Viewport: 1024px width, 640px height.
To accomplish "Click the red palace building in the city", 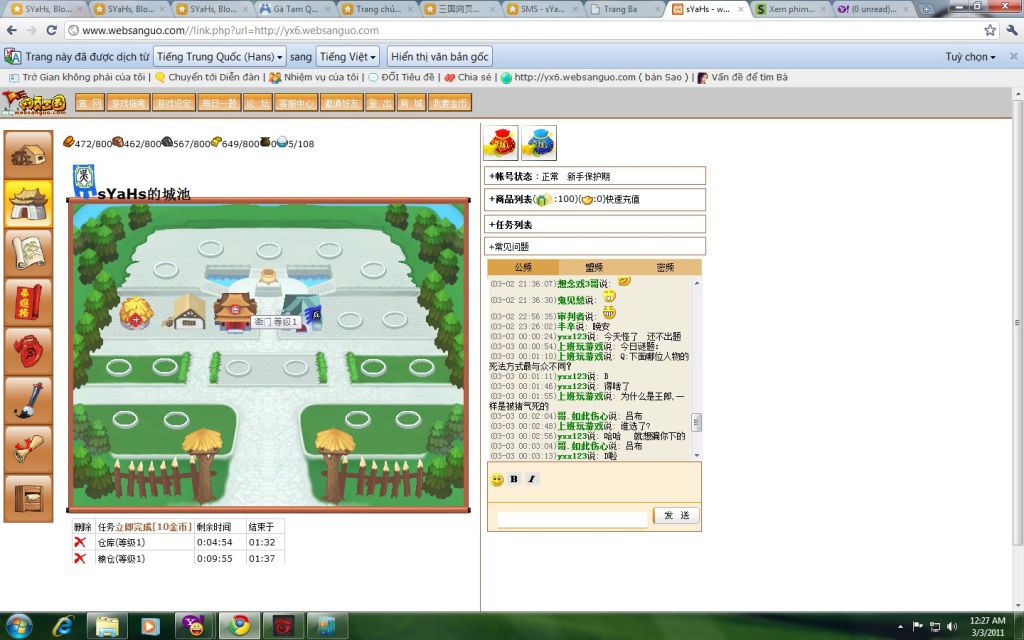I will click(235, 312).
